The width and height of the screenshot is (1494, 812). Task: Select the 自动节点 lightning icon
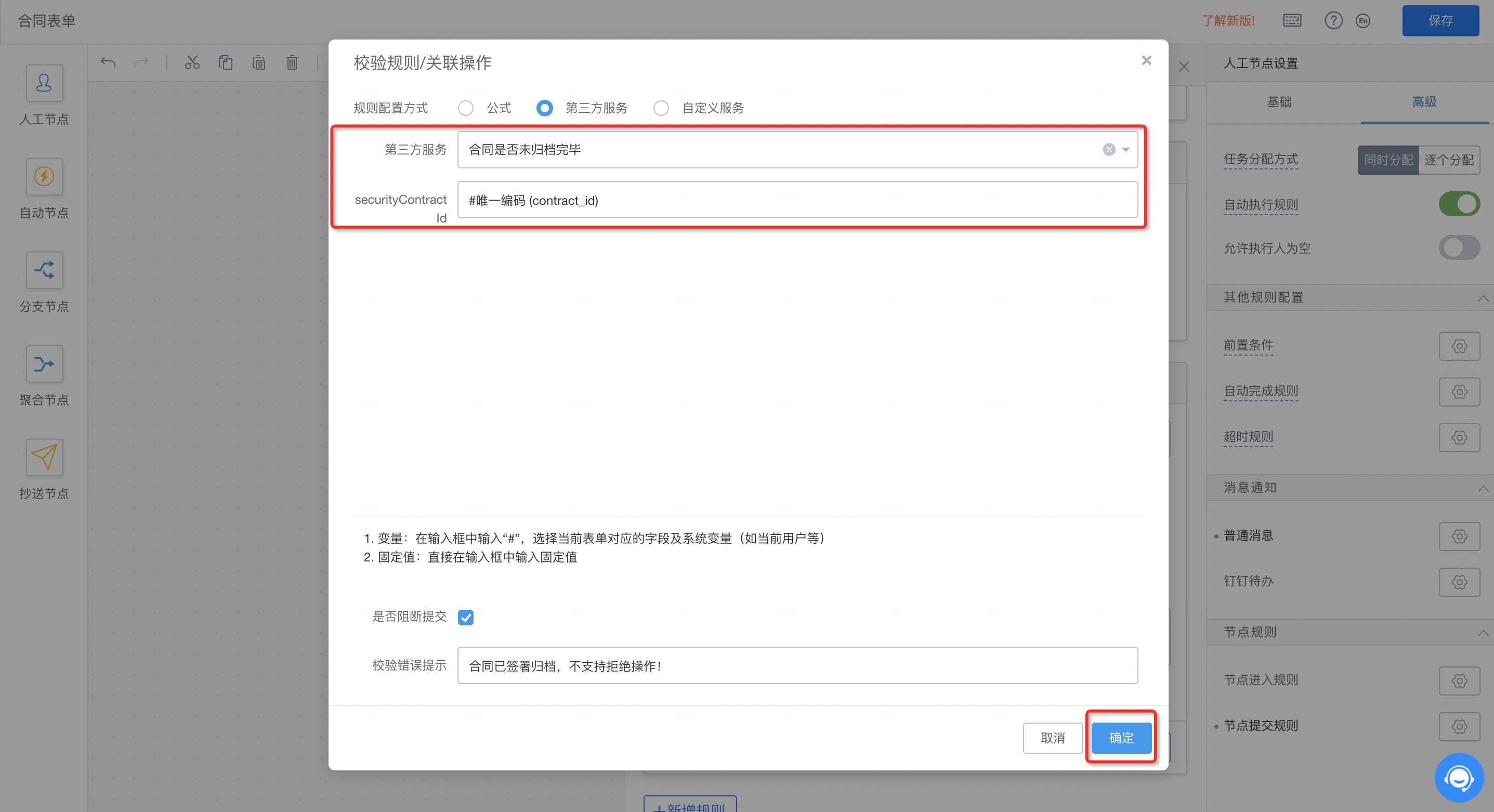pos(44,176)
